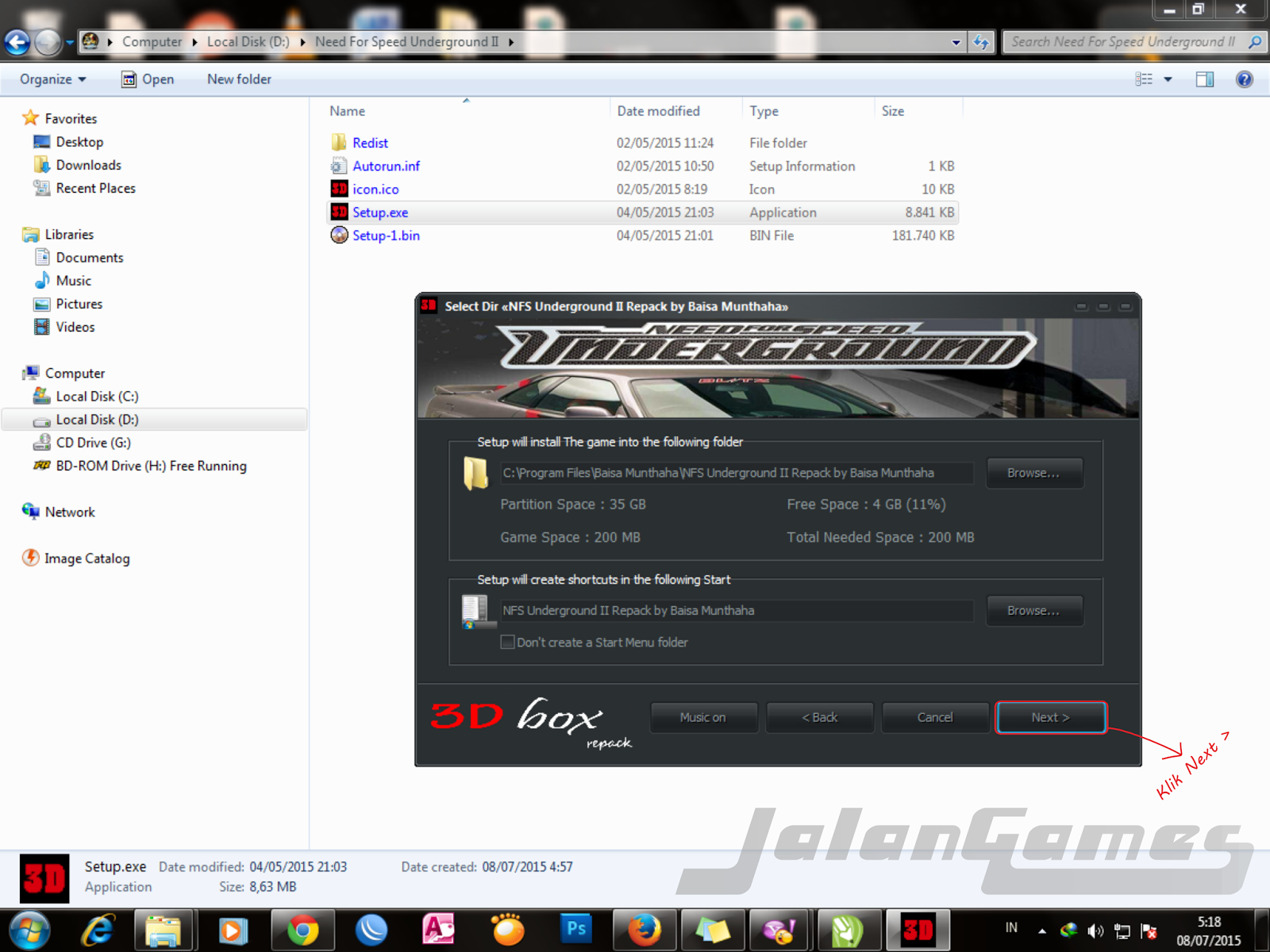1270x952 pixels.
Task: Expand the address bar history dropdown
Action: [956, 42]
